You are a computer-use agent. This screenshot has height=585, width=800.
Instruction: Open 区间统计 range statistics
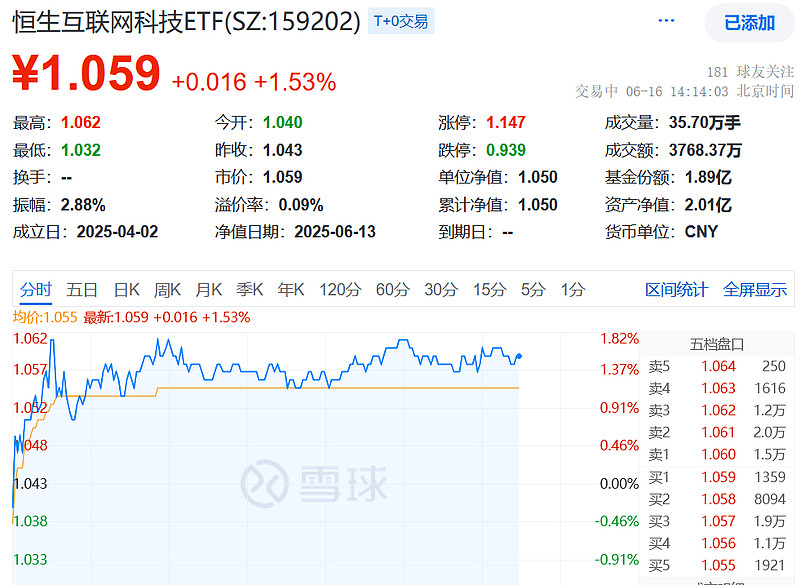tap(676, 290)
